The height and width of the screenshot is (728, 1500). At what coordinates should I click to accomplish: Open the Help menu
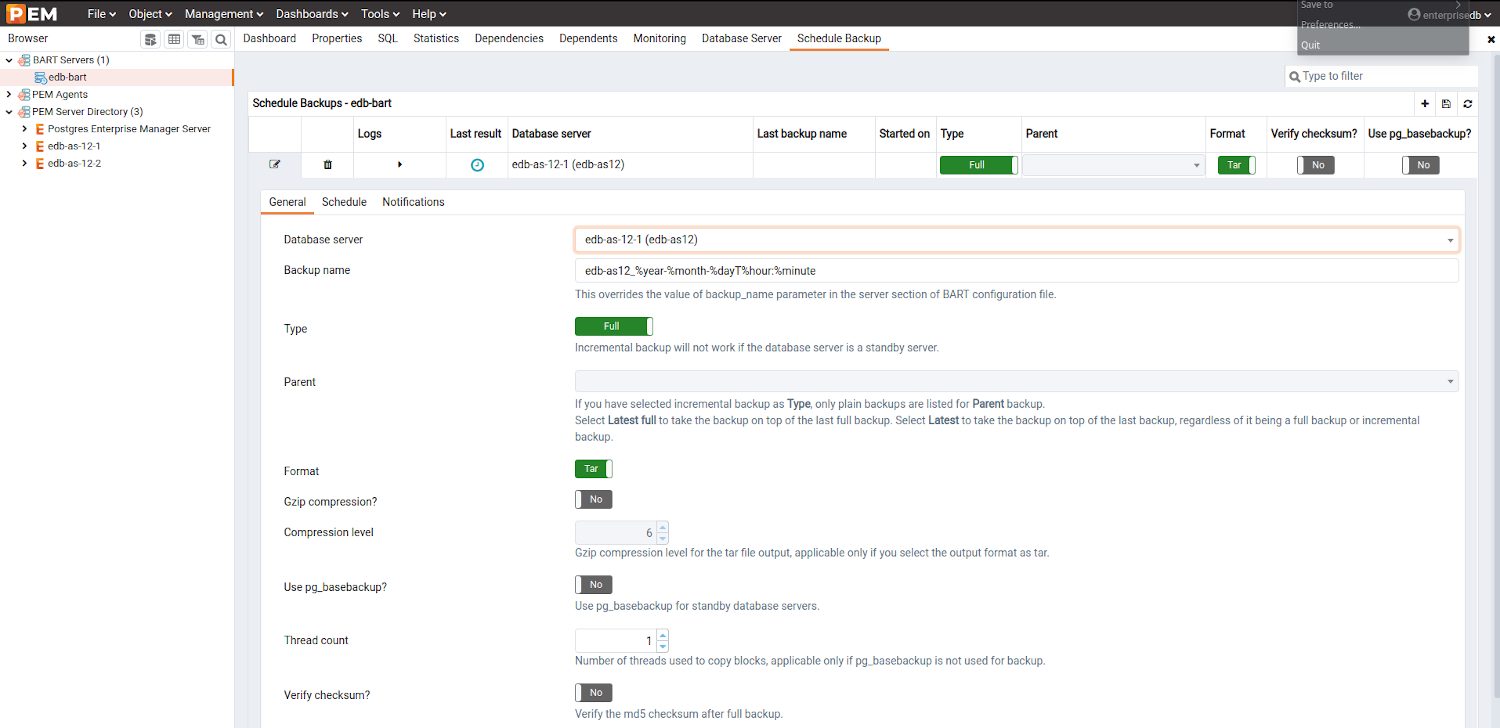pyautogui.click(x=429, y=14)
